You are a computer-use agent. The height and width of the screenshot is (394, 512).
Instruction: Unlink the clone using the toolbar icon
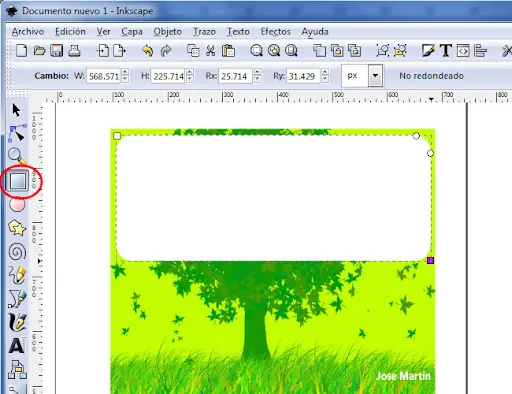(x=354, y=51)
